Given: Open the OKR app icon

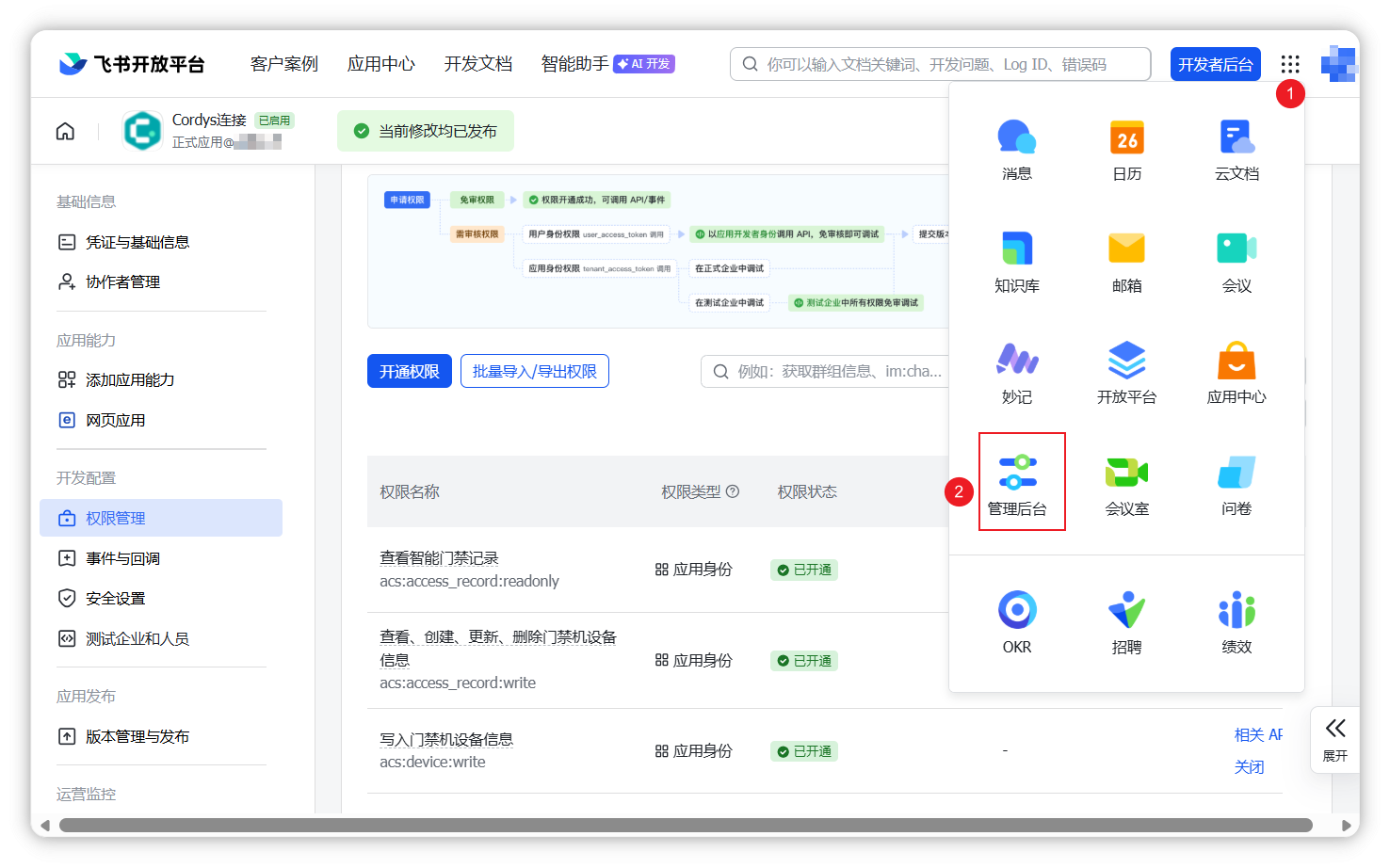Looking at the screenshot, I should 1017,622.
